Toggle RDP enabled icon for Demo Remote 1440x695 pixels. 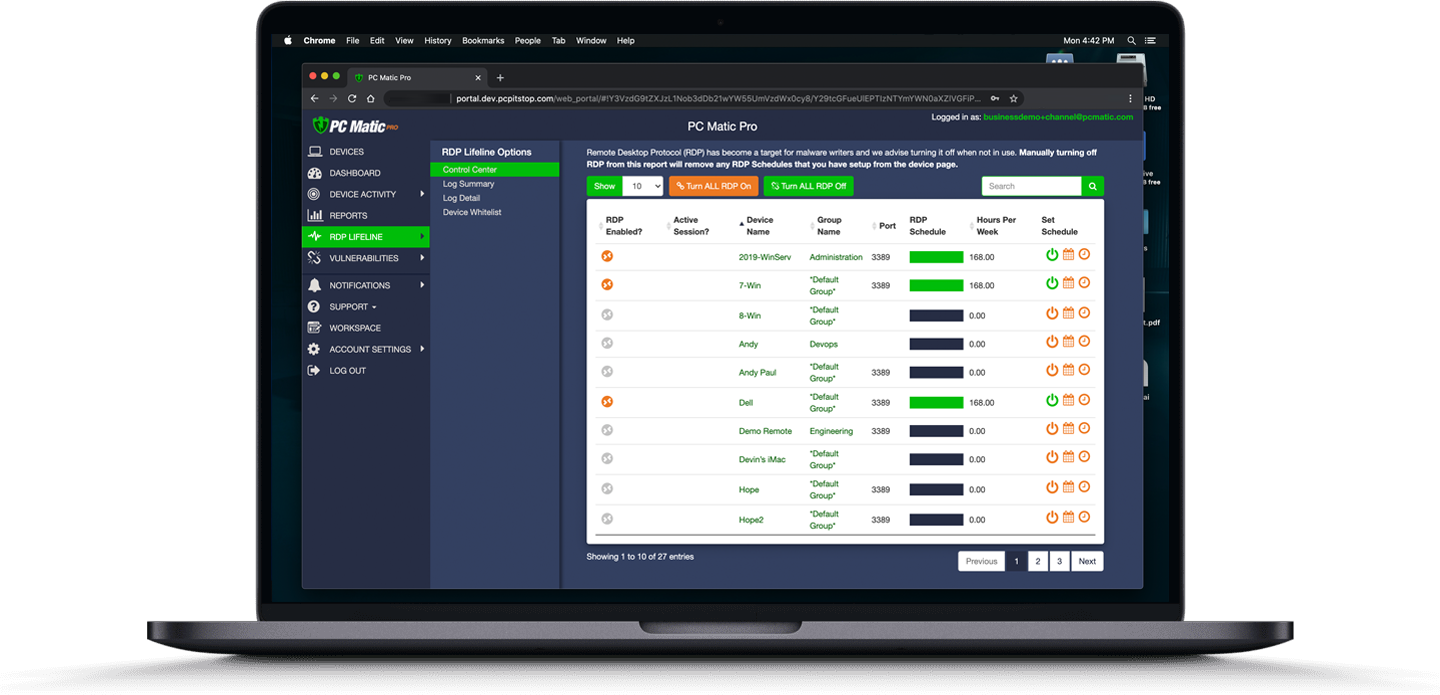606,430
